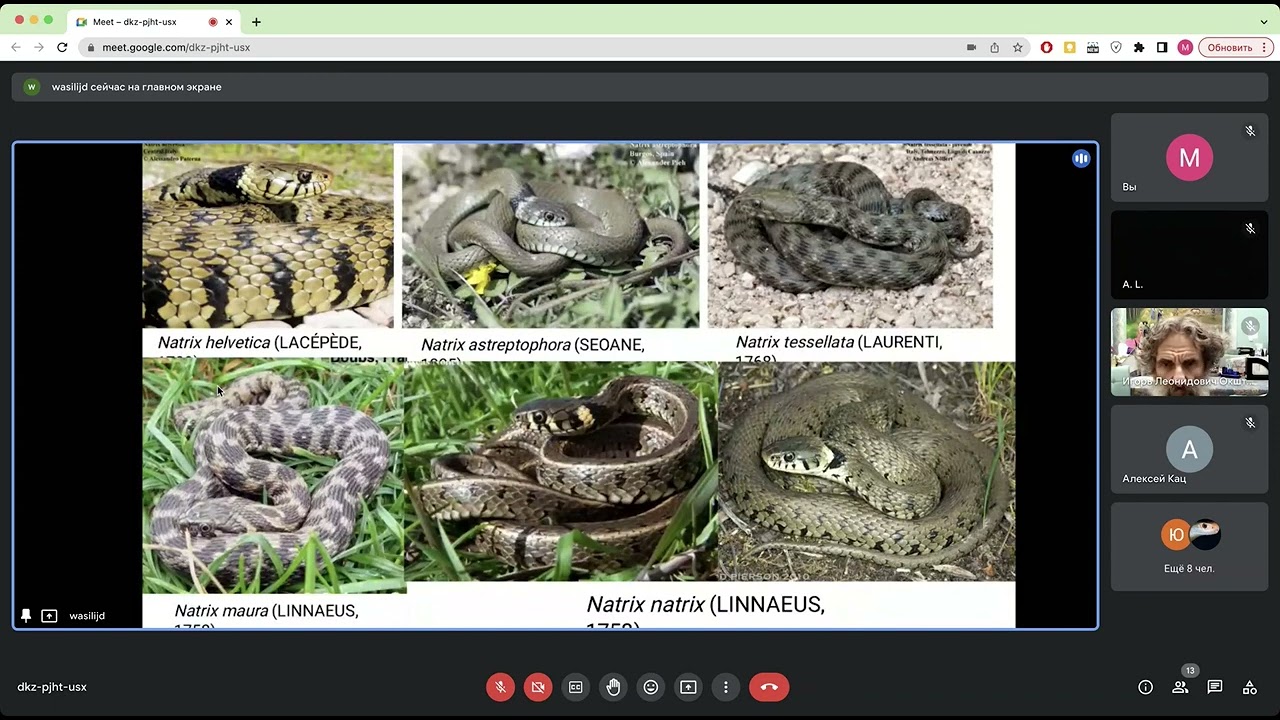Click the wasilijd avatar in the notification bar
Viewport: 1280px width, 720px height.
(x=31, y=87)
